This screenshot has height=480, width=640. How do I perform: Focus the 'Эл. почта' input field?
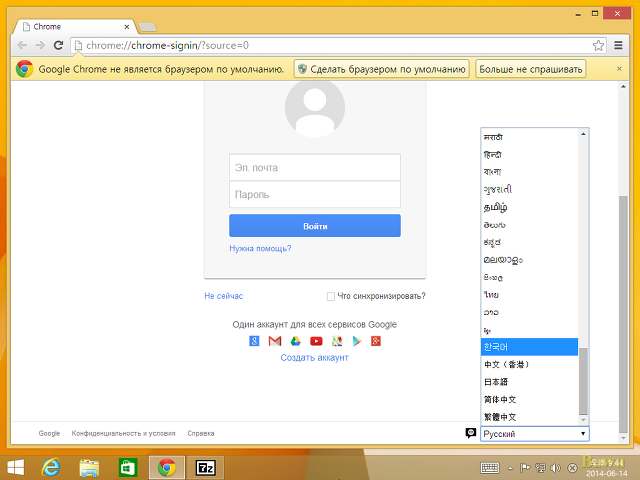(x=315, y=167)
